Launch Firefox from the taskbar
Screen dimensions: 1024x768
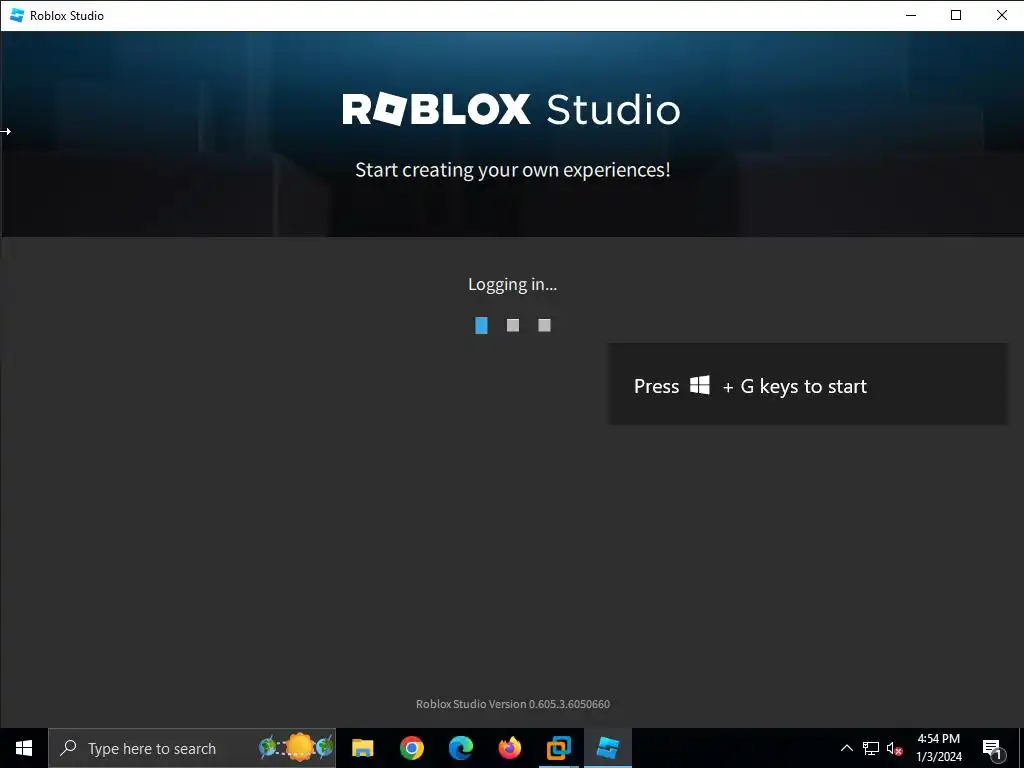coord(509,748)
